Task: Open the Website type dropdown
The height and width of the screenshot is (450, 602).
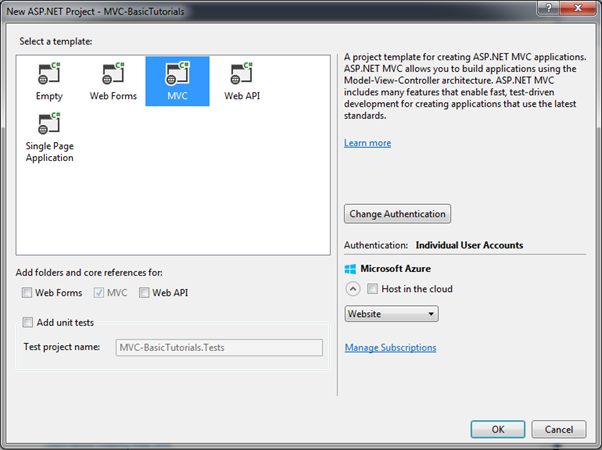Action: 391,314
